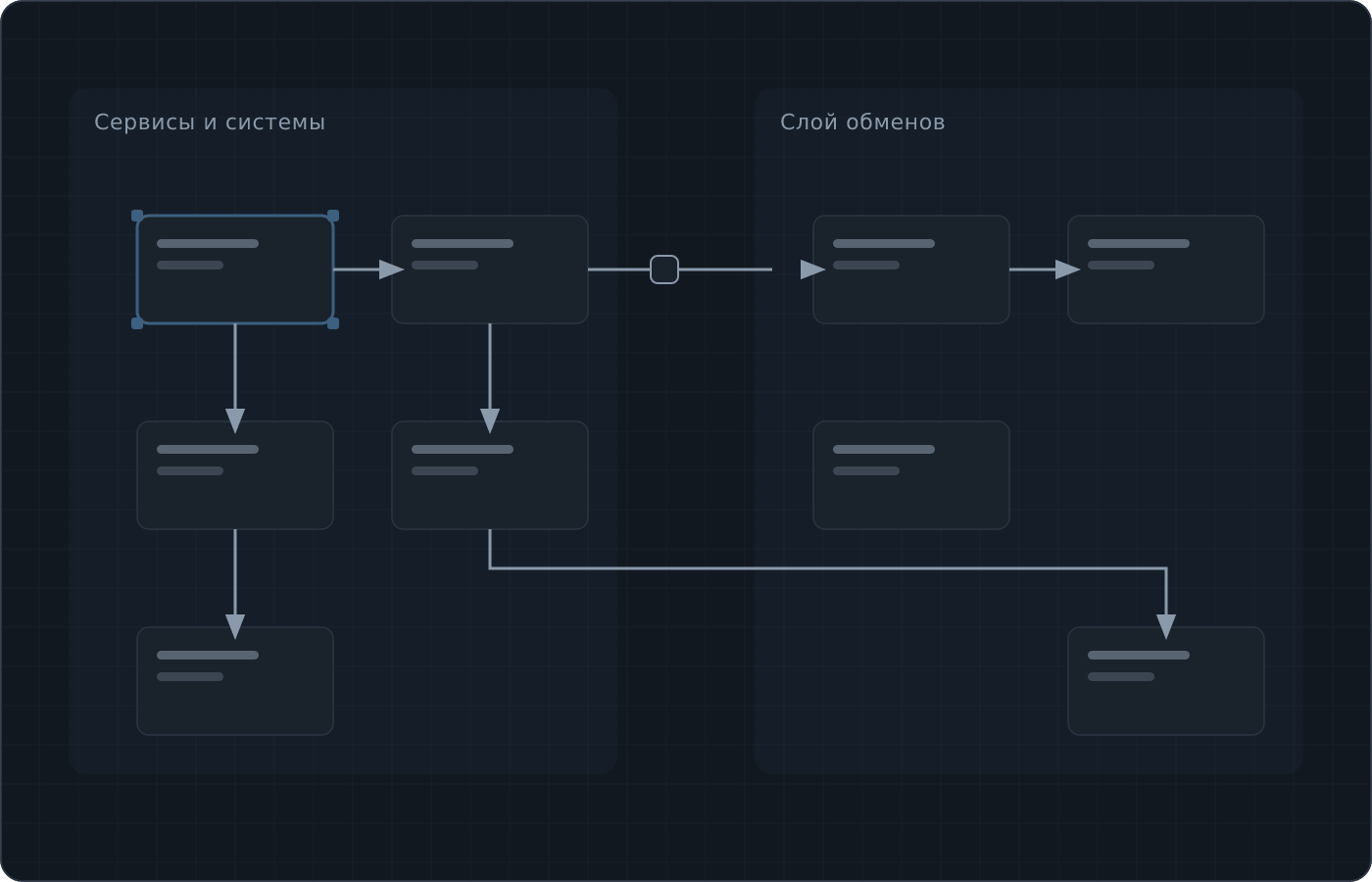Image resolution: width=1372 pixels, height=882 pixels.
Task: Select the bottom node in "Сервисы и системы" group
Action: coord(235,681)
